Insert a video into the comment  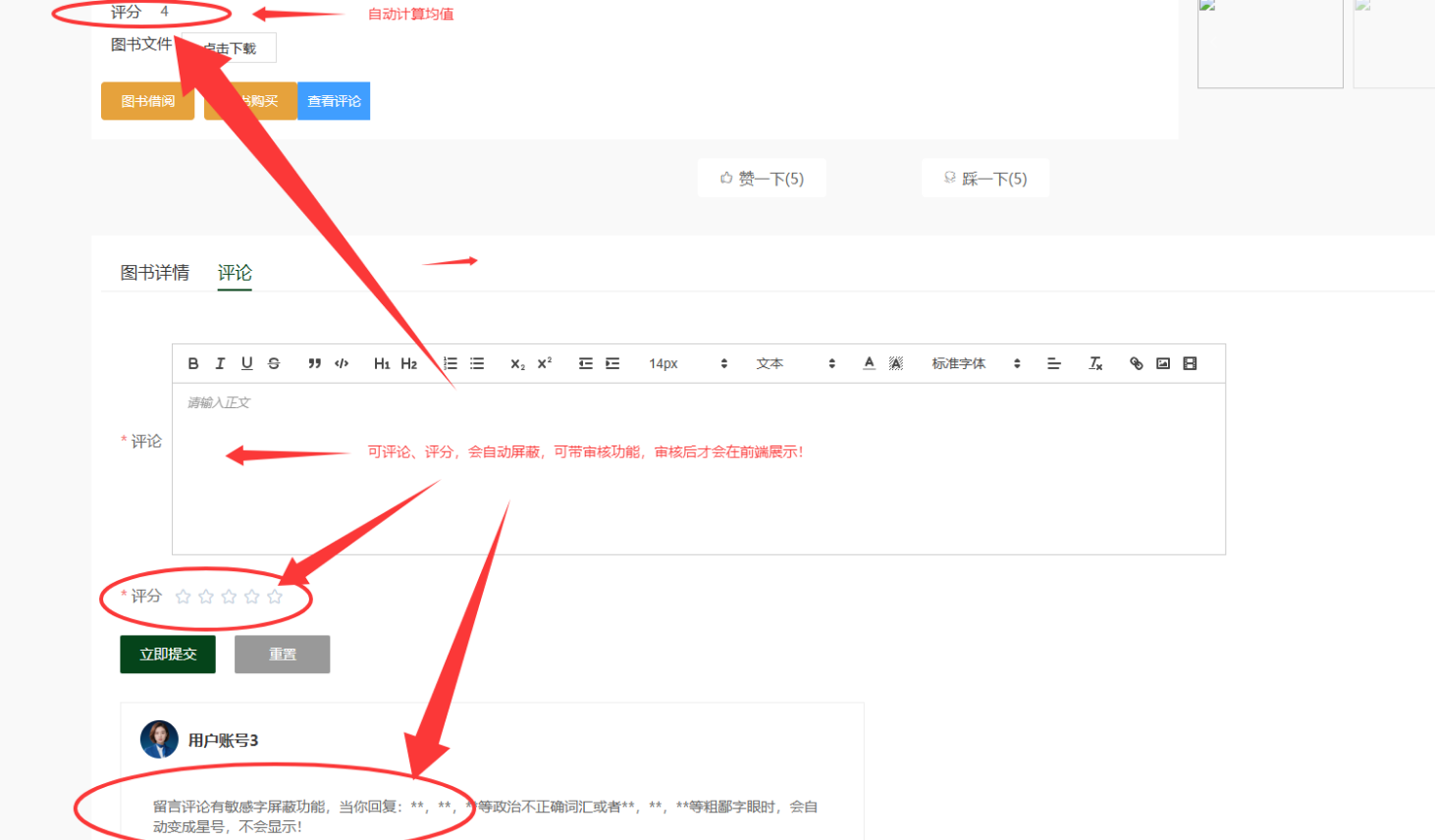pyautogui.click(x=1190, y=363)
